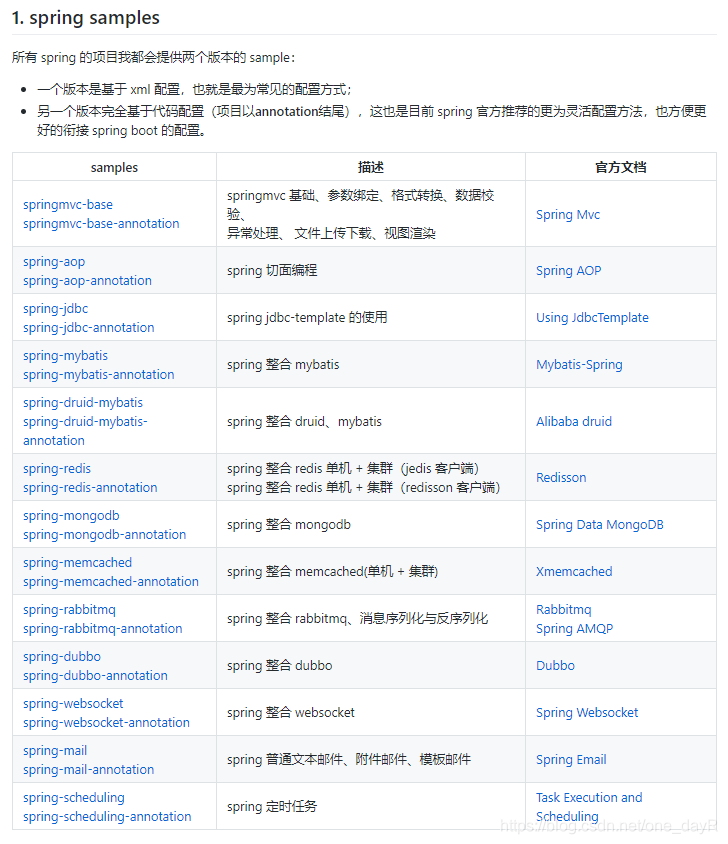This screenshot has width=728, height=844.
Task: Open Xmemcached docs link
Action: click(575, 571)
